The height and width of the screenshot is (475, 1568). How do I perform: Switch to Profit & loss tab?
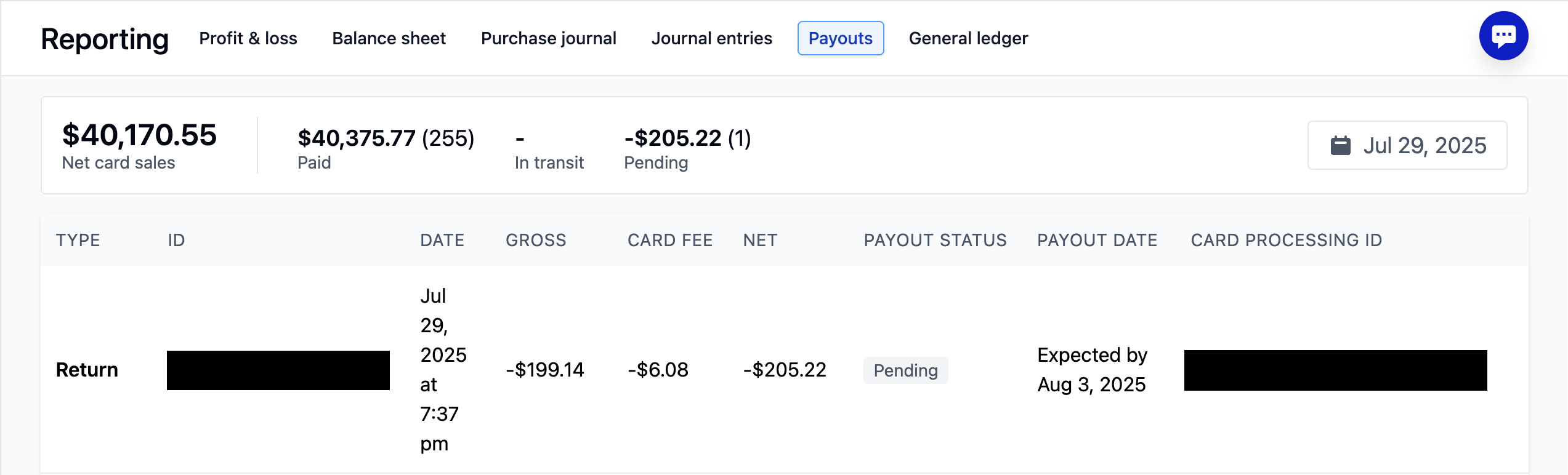(x=248, y=38)
